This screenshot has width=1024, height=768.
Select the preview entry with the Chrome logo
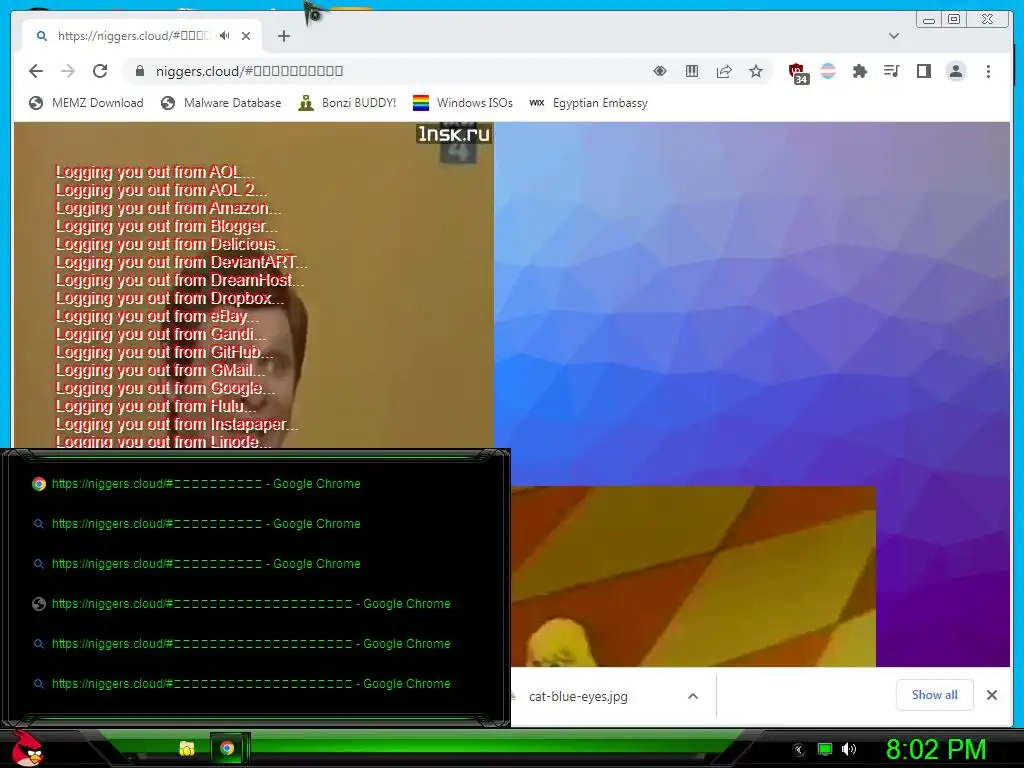click(196, 484)
